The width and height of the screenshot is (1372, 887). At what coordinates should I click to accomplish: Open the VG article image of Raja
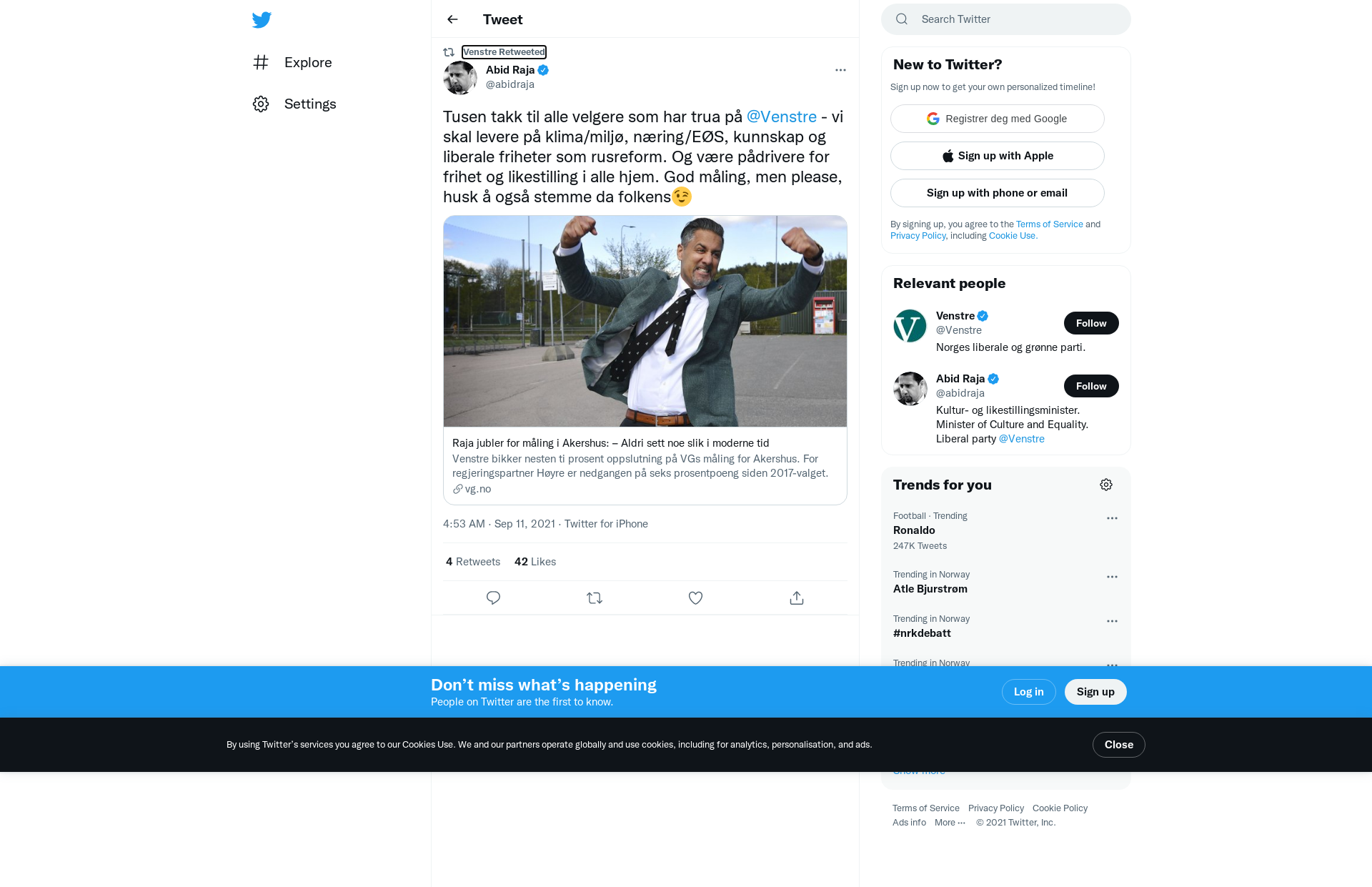click(645, 322)
